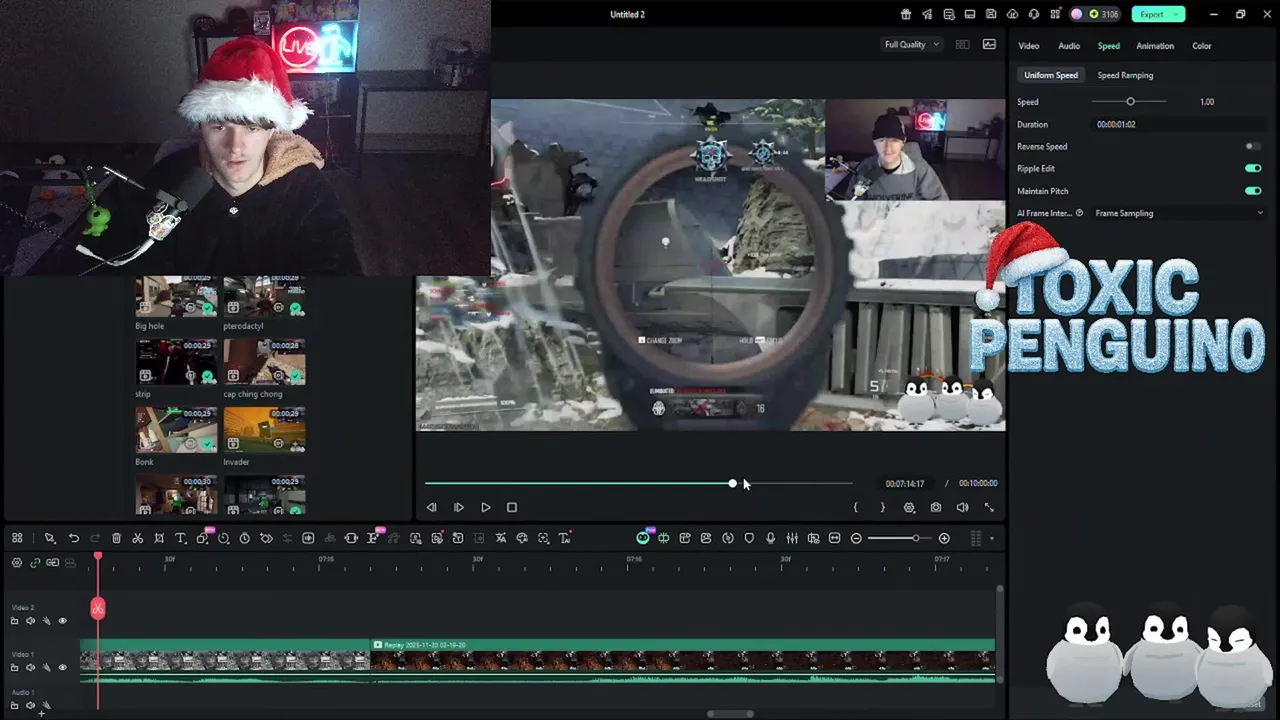Screen dimensions: 1280x720
Task: Open the Full Quality preview dropdown
Action: pos(911,44)
